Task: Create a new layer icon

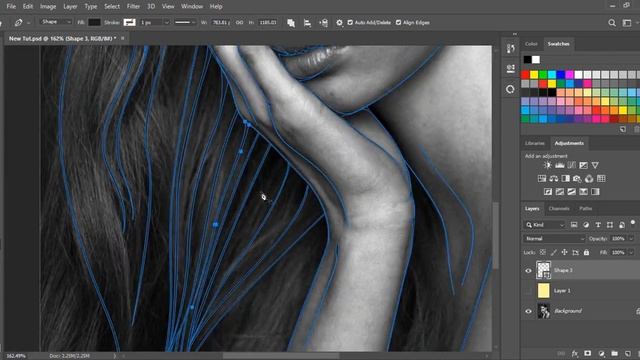Action: (x=628, y=353)
